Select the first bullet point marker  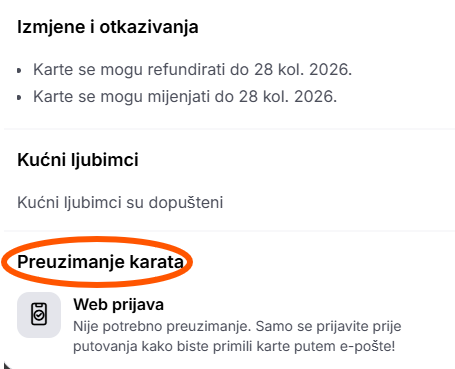[19, 71]
